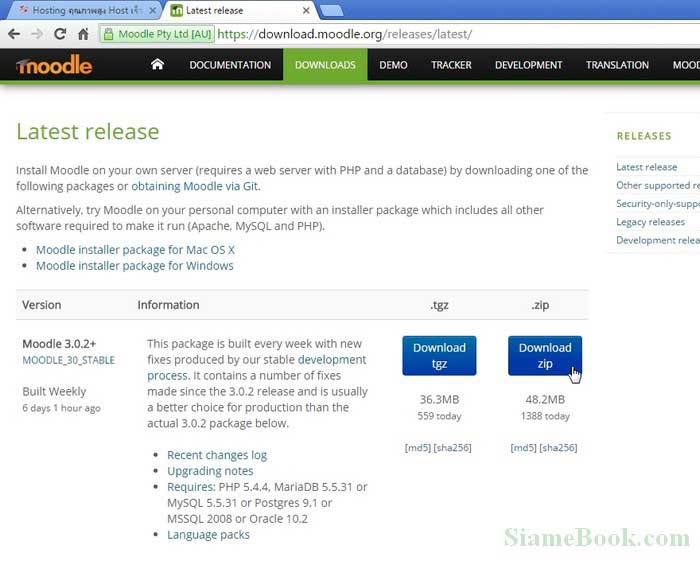
Task: Click the Moodle logo
Action: click(54, 65)
